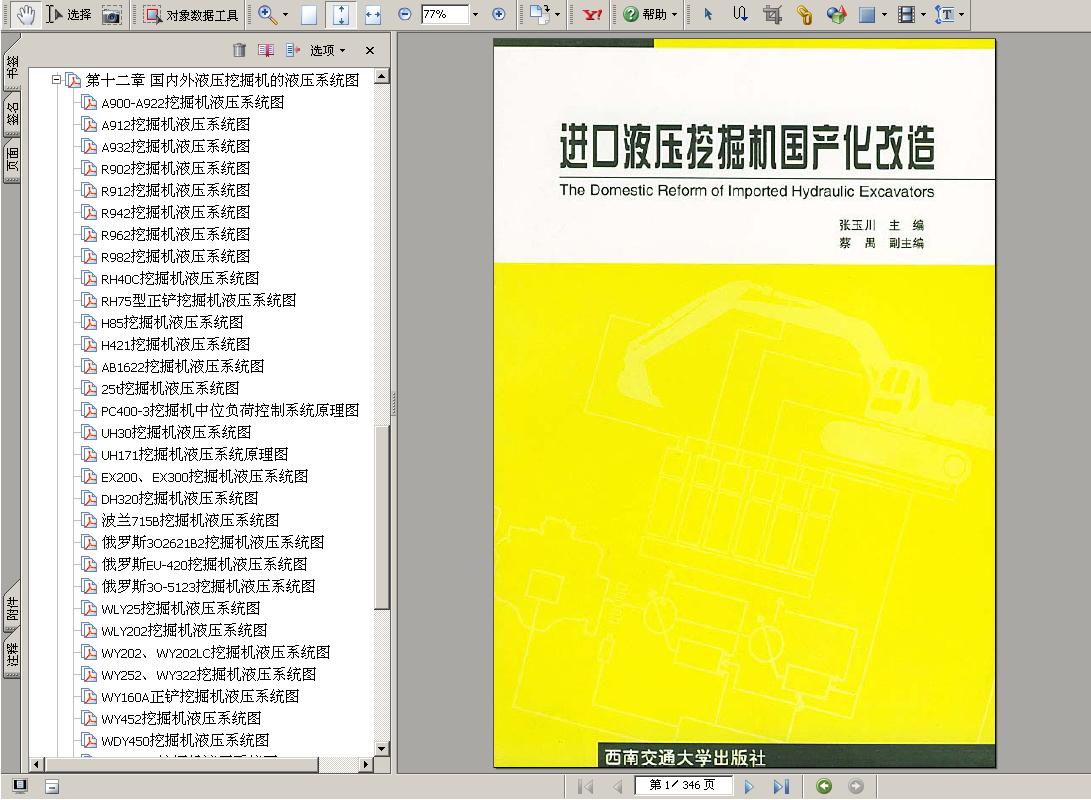1091x800 pixels.
Task: Click the Yahoo Y! toolbar icon
Action: click(x=592, y=14)
